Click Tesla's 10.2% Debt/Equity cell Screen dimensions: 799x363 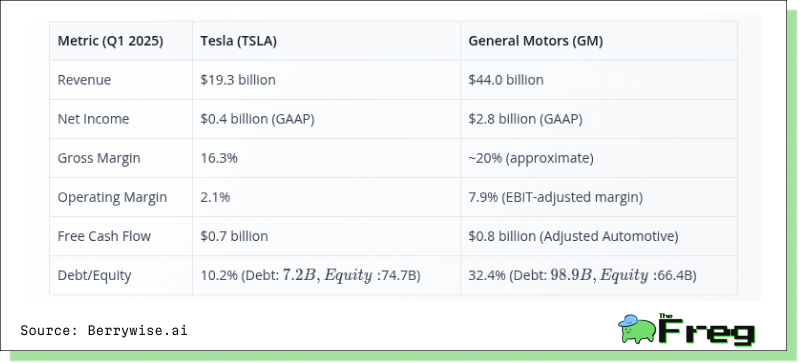click(327, 275)
